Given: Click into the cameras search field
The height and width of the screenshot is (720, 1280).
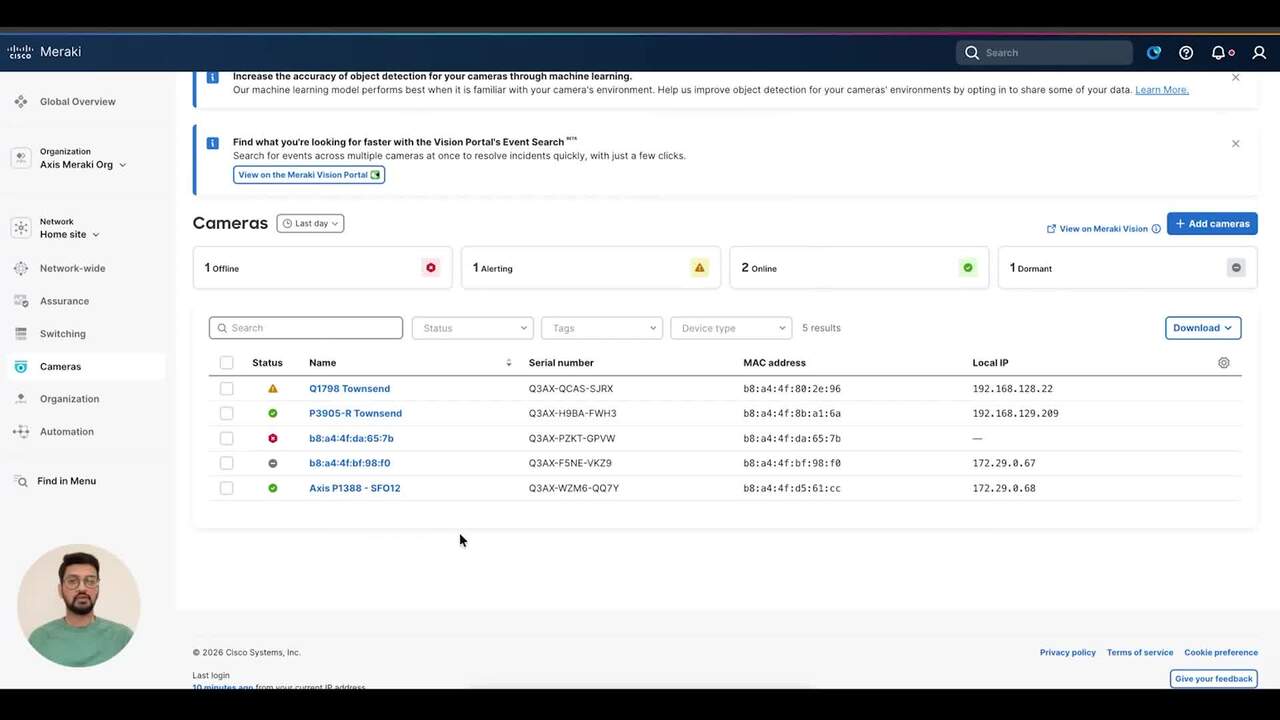Looking at the screenshot, I should [306, 328].
